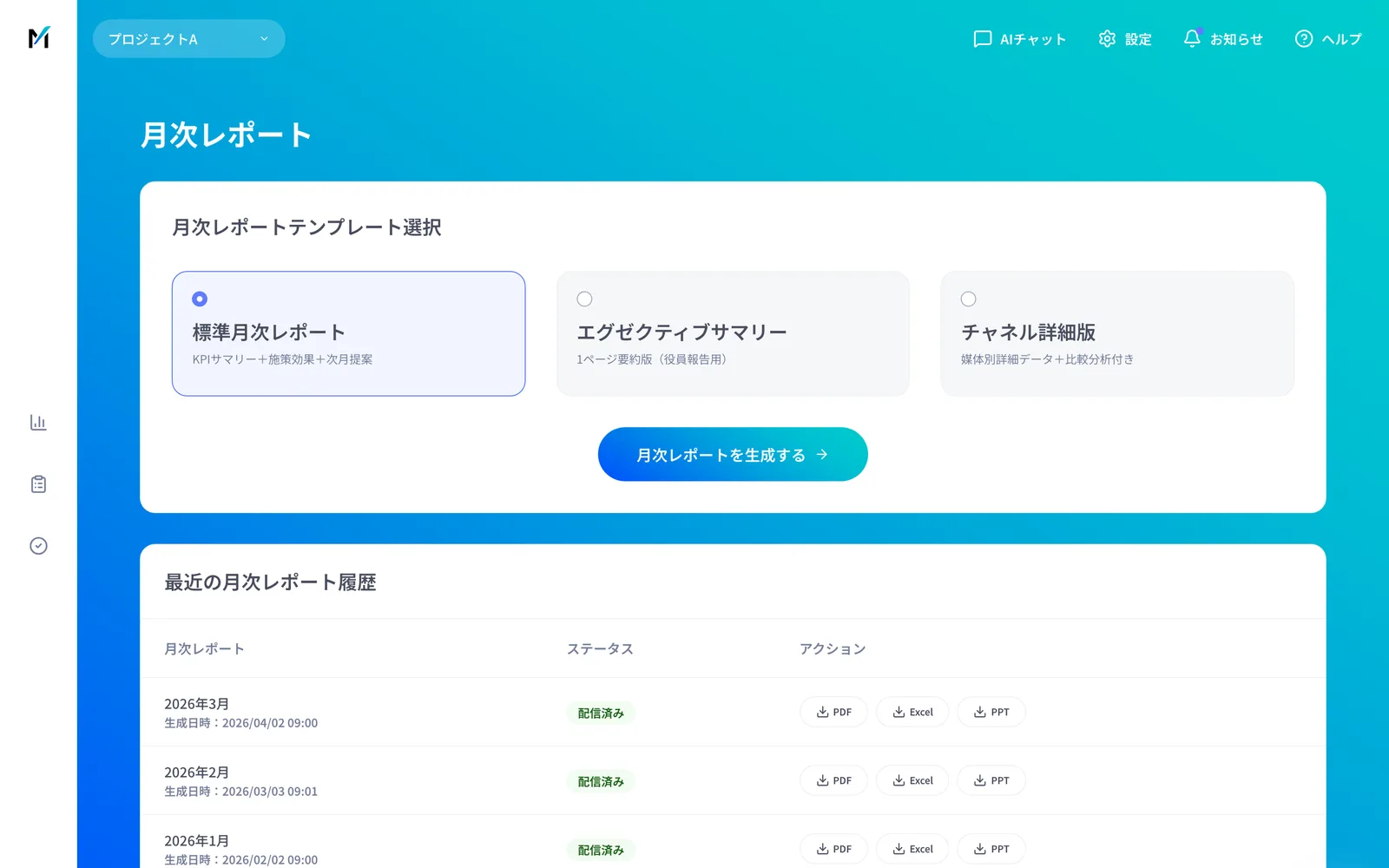Viewport: 1389px width, 868px height.
Task: Click the 月次レポートテンプレート選択 heading
Action: point(306,227)
